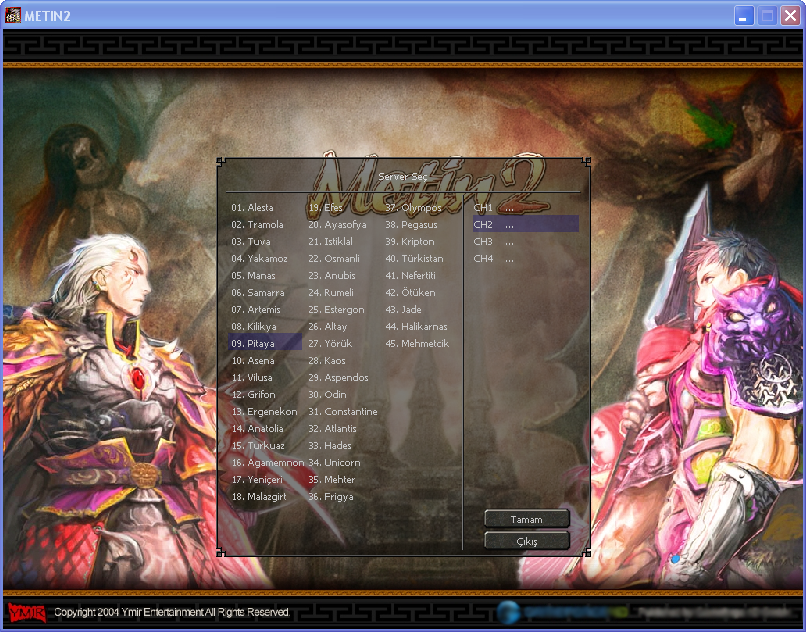This screenshot has width=806, height=632.
Task: Choose server 17. Yeniçeri
Action: pos(257,479)
